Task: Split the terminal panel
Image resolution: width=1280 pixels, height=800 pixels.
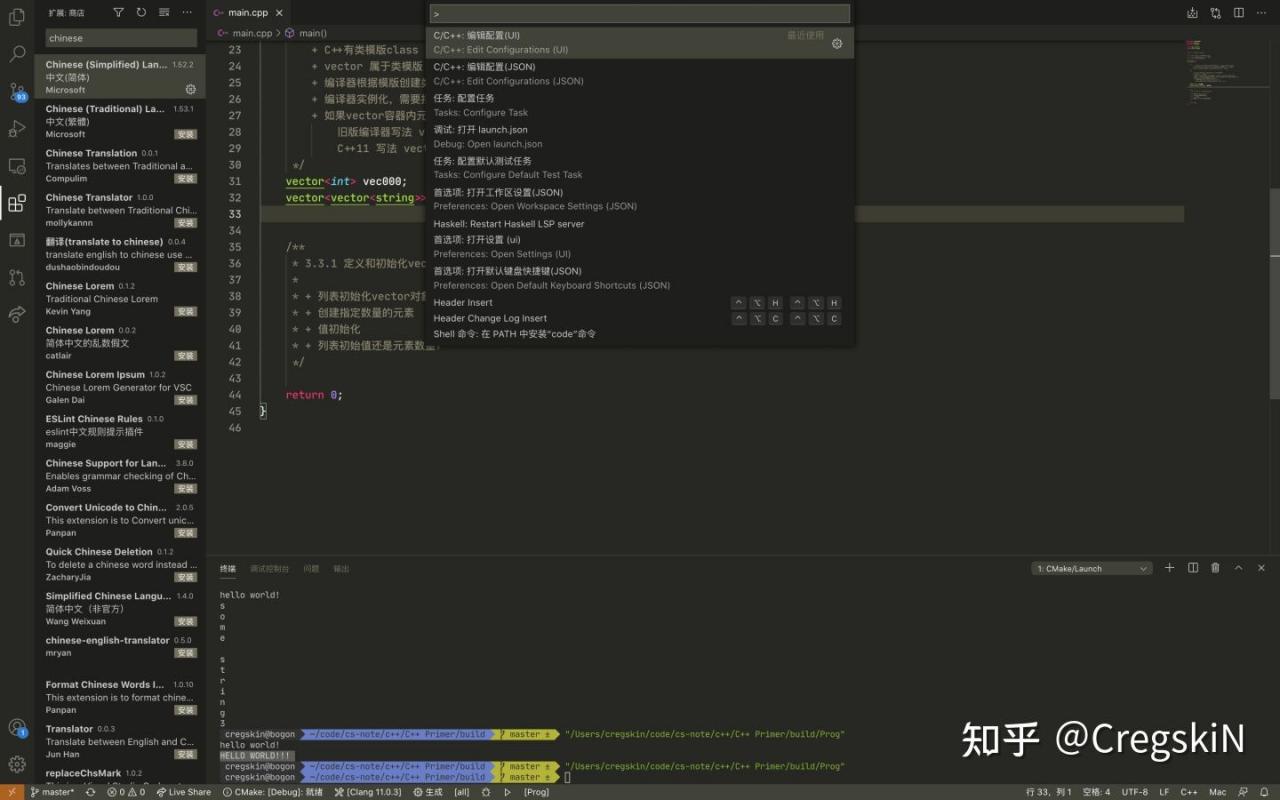Action: pyautogui.click(x=1192, y=568)
